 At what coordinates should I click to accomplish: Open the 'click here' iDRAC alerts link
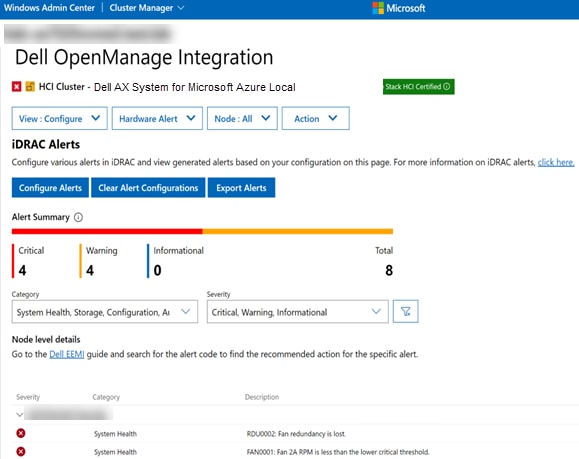click(x=556, y=162)
